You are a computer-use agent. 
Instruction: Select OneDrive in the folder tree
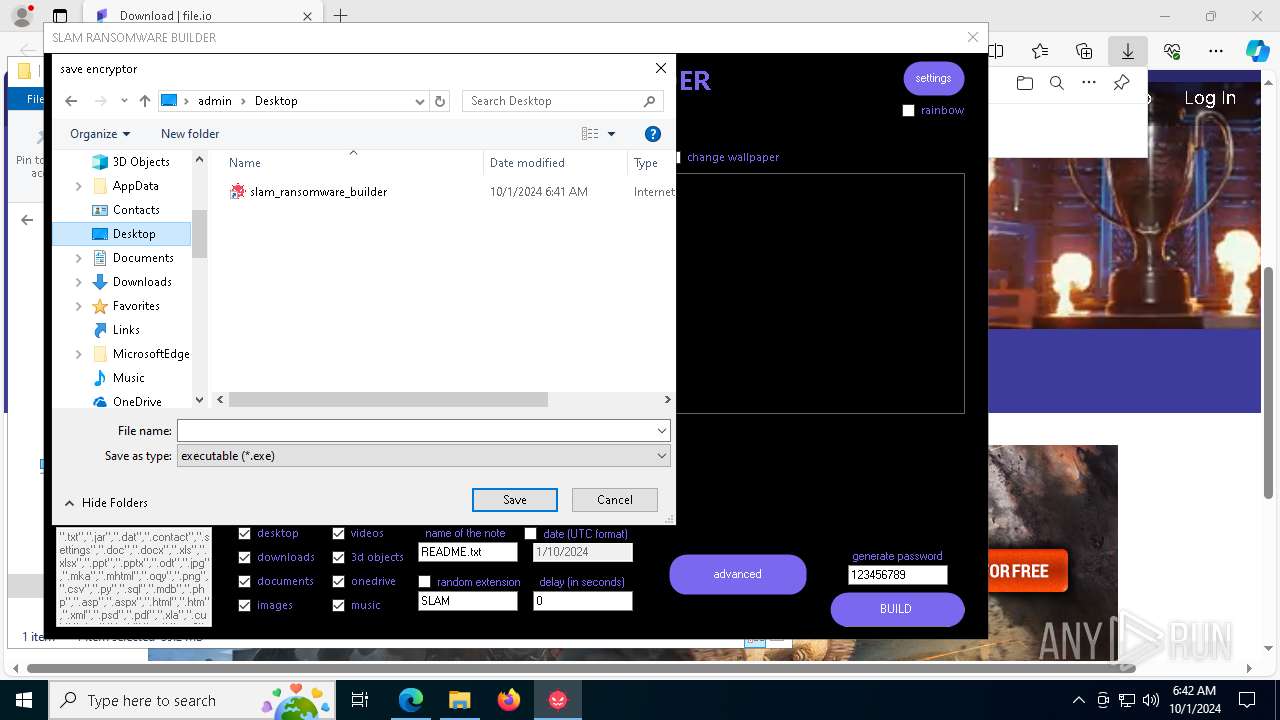click(x=137, y=402)
